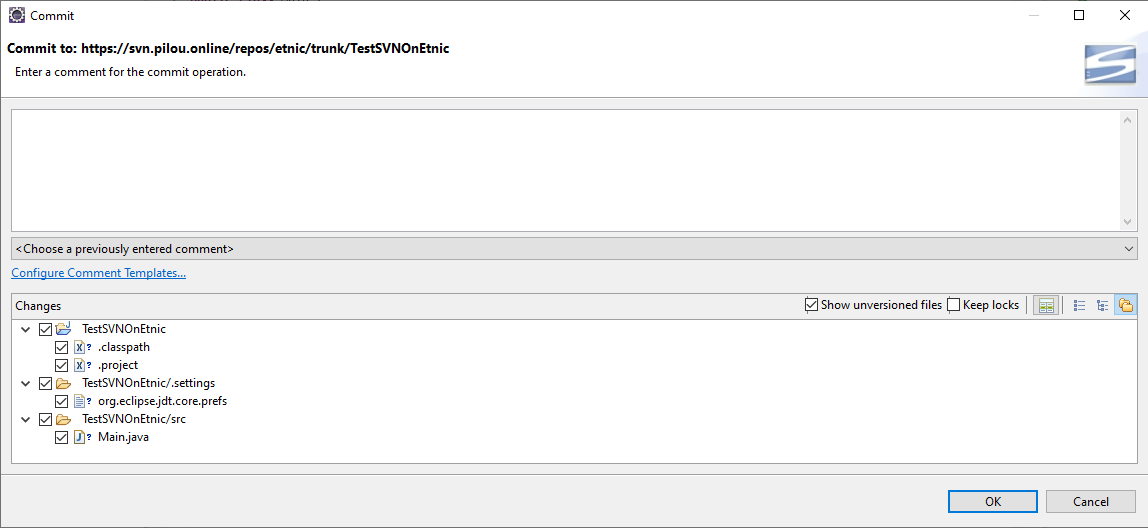Click the green compare/table mode toolbar icon
Image resolution: width=1148 pixels, height=528 pixels.
[1046, 305]
